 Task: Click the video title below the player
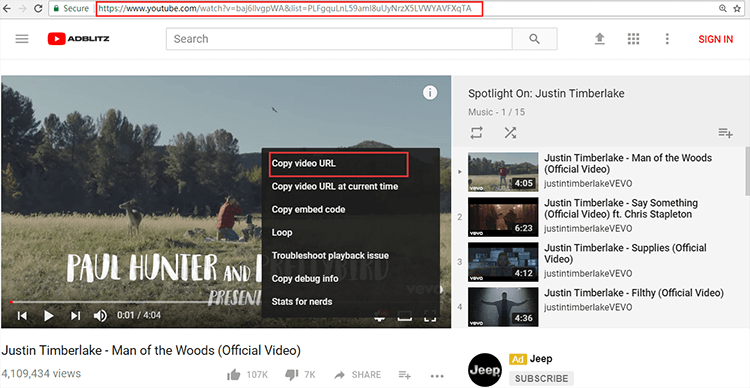coord(151,350)
